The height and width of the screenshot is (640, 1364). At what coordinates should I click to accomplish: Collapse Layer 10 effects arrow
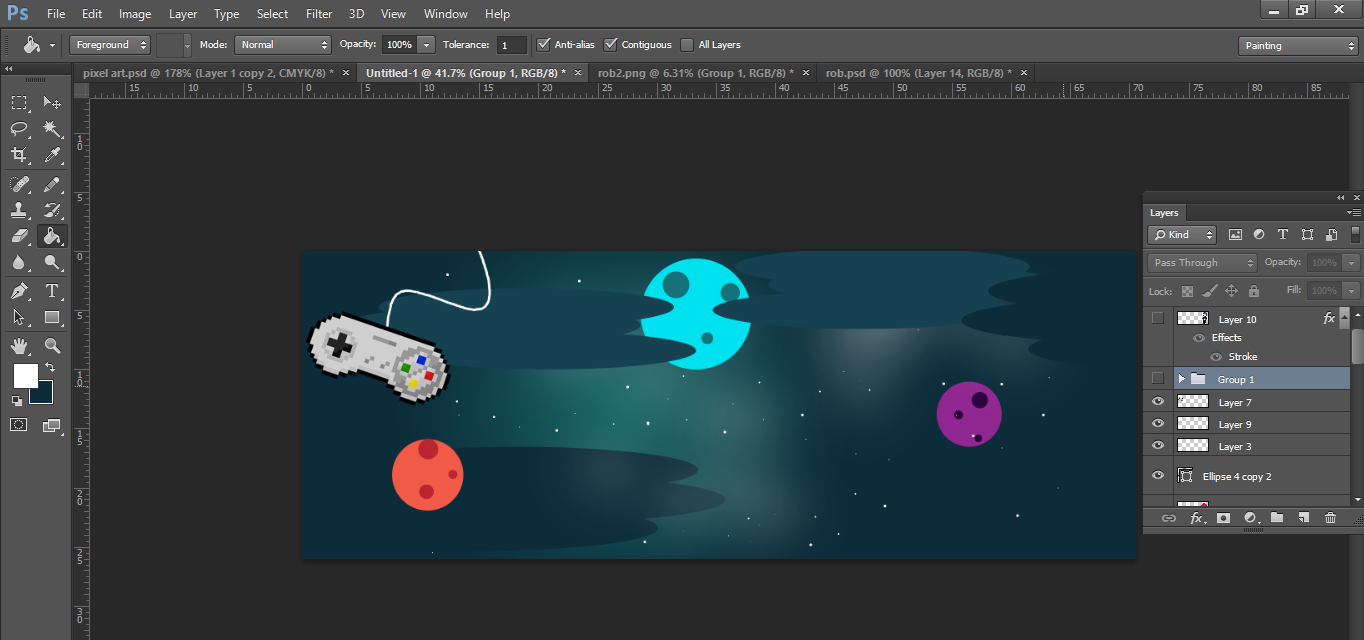[x=1344, y=318]
